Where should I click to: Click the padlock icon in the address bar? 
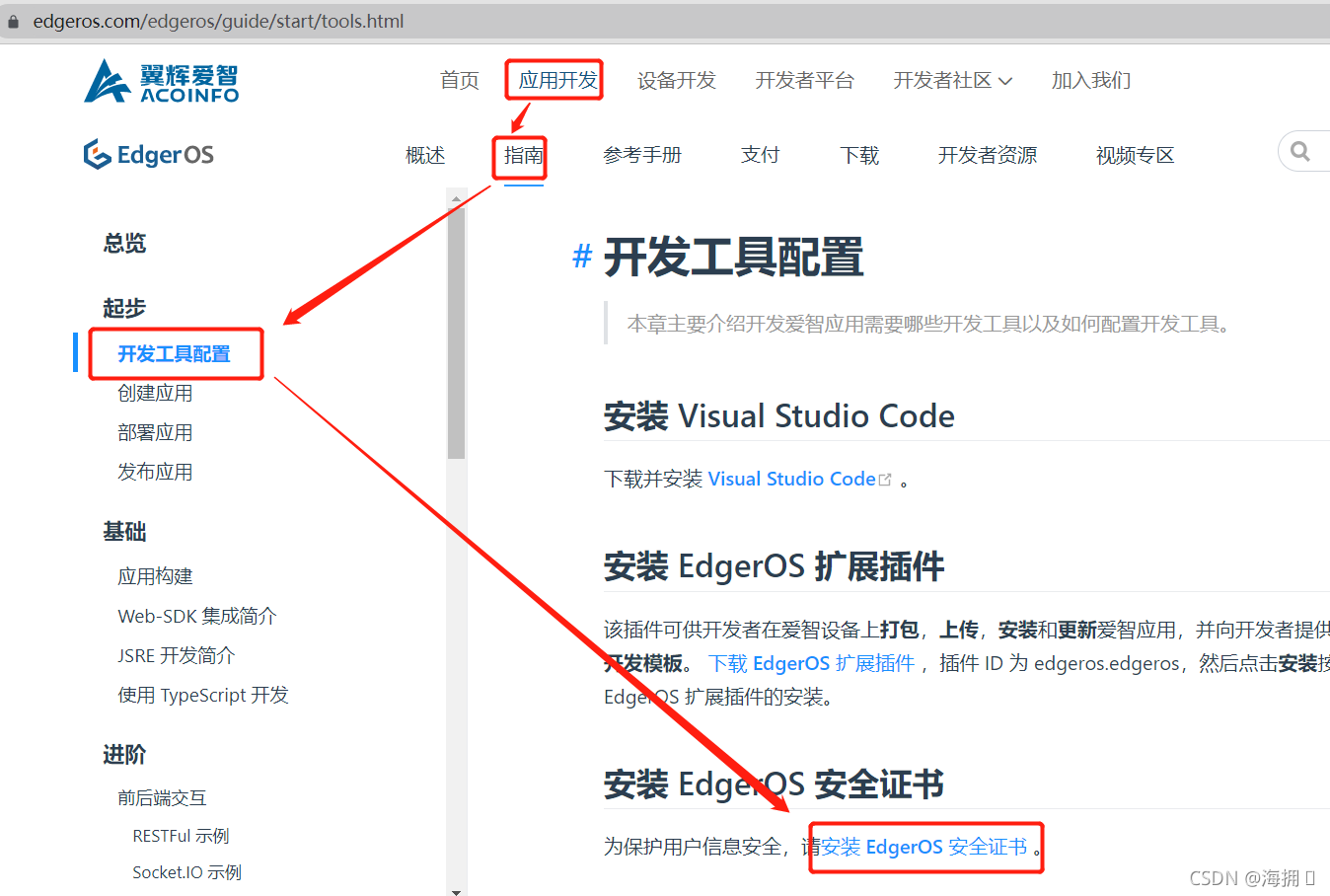pos(12,20)
